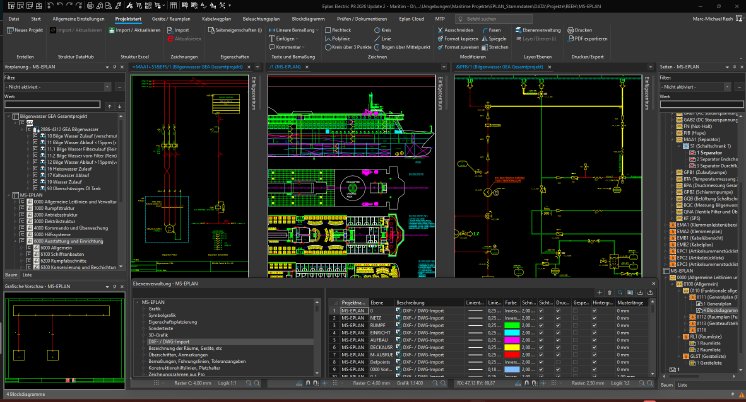This screenshot has width=746, height=402.
Task: Collapse MS-EPLAN node in Ebenenverwaltung tree
Action: [137, 302]
